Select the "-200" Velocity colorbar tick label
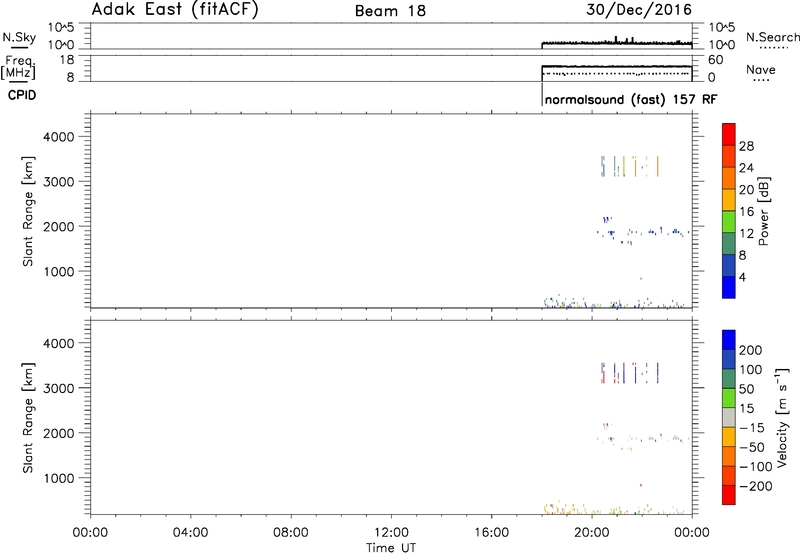The width and height of the screenshot is (800, 554). coord(755,486)
